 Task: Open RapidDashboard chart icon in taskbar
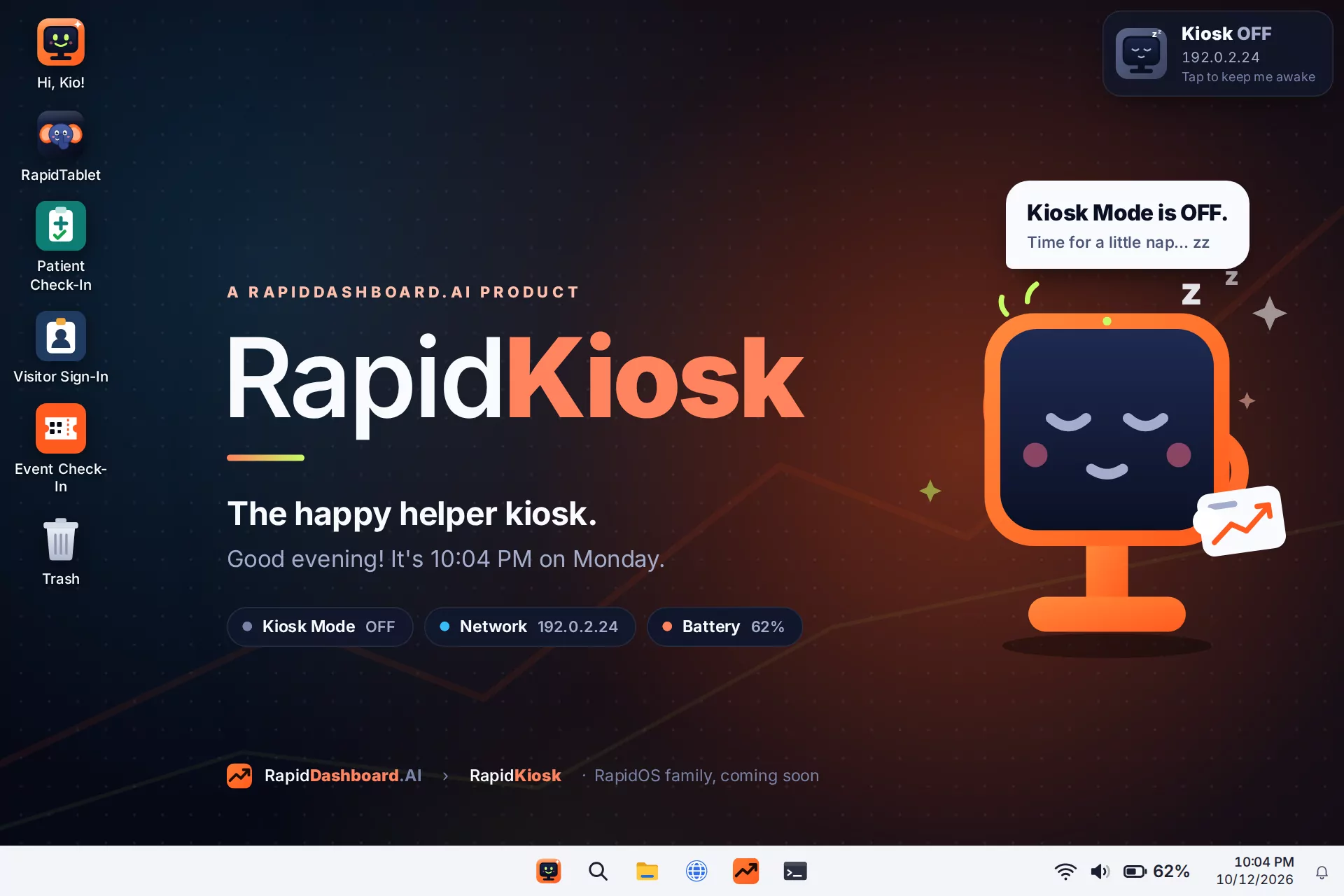click(745, 871)
